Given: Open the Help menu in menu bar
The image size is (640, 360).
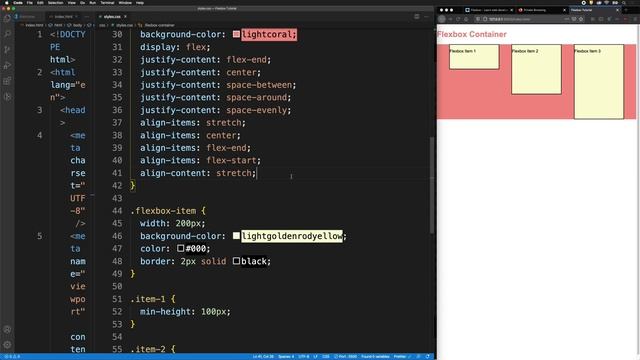Looking at the screenshot, I should [x=140, y=2].
